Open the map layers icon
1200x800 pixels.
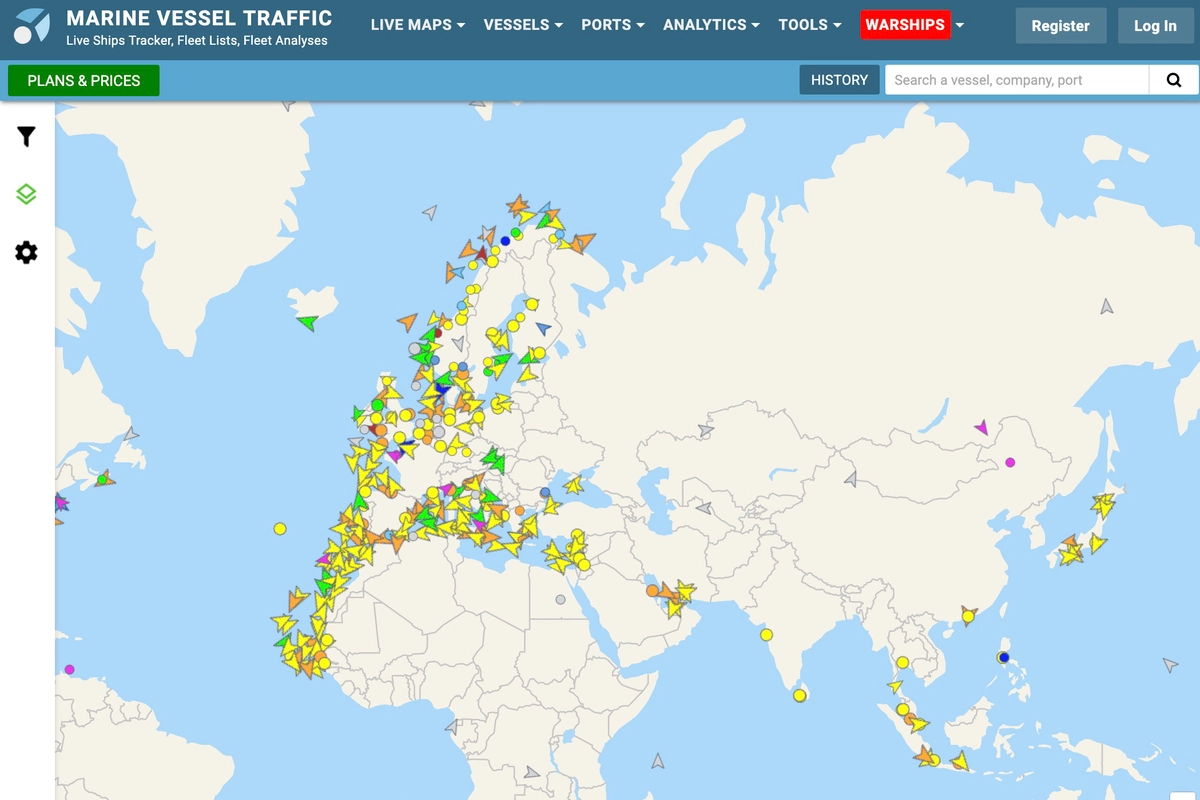tap(27, 194)
